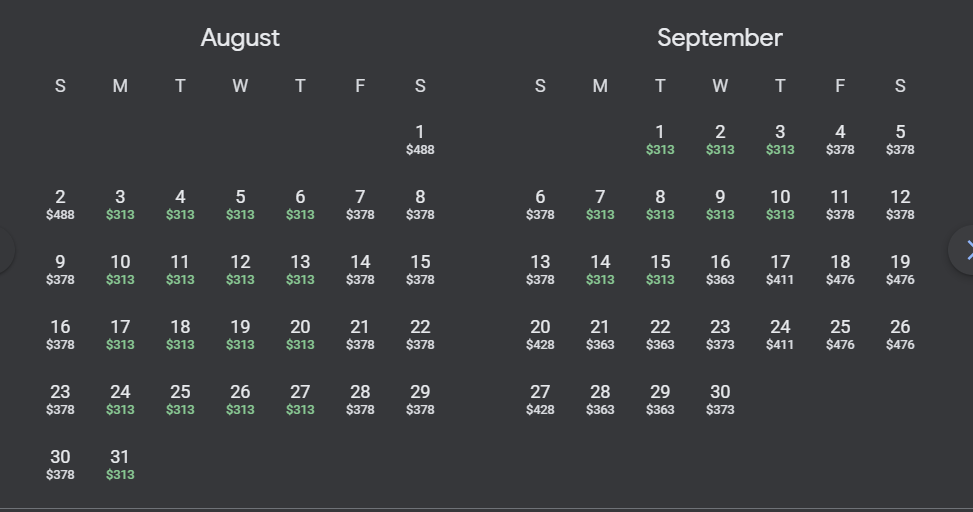Click September 17 priced $411
This screenshot has height=512, width=973.
coord(780,269)
